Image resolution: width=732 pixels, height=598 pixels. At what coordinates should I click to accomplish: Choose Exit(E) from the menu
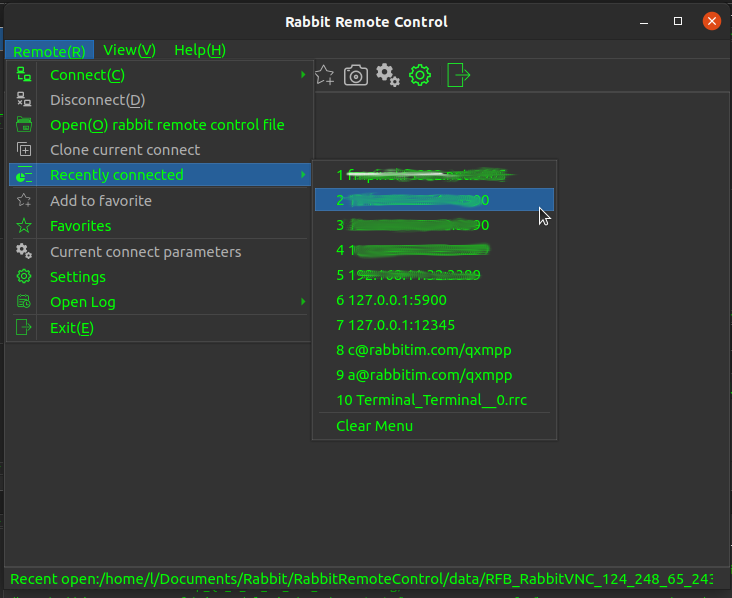pyautogui.click(x=160, y=328)
